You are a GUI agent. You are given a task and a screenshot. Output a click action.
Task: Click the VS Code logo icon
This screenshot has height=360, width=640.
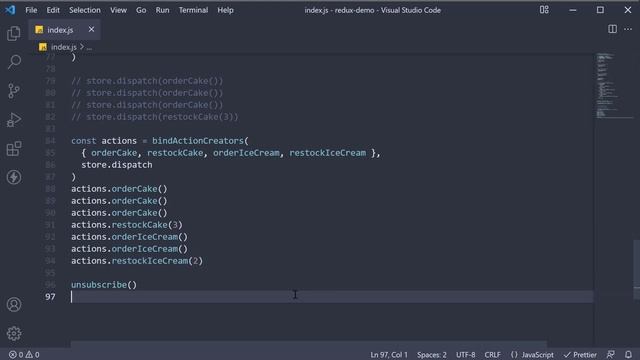click(x=10, y=10)
